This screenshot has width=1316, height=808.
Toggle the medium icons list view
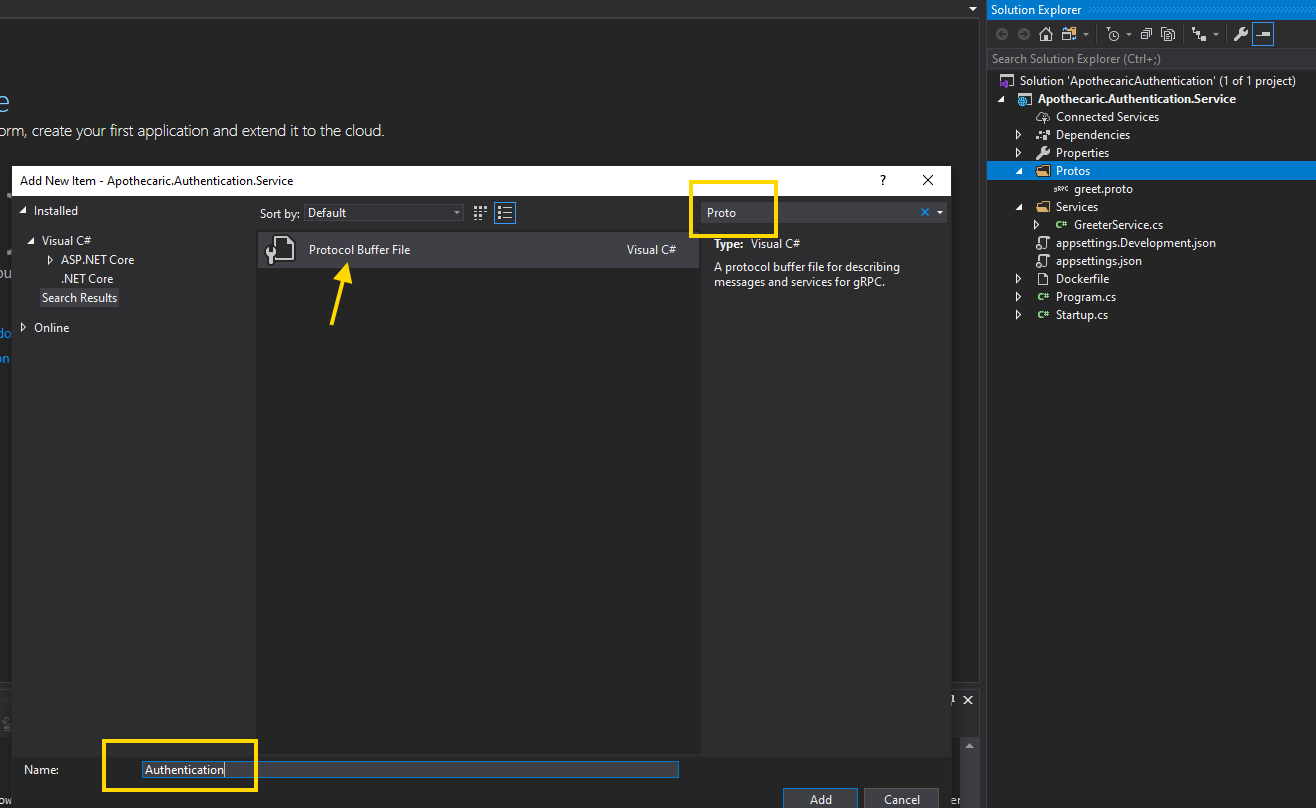click(505, 212)
